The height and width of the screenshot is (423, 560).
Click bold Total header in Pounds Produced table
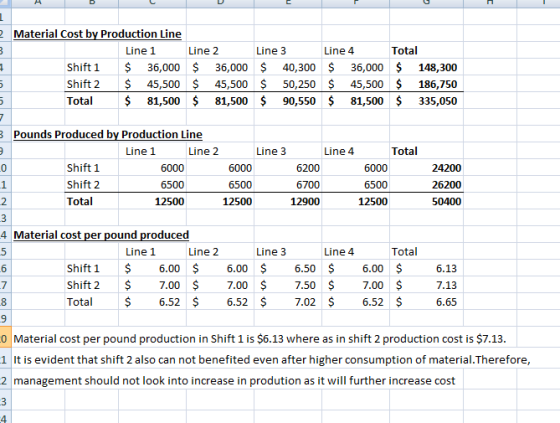(x=426, y=151)
